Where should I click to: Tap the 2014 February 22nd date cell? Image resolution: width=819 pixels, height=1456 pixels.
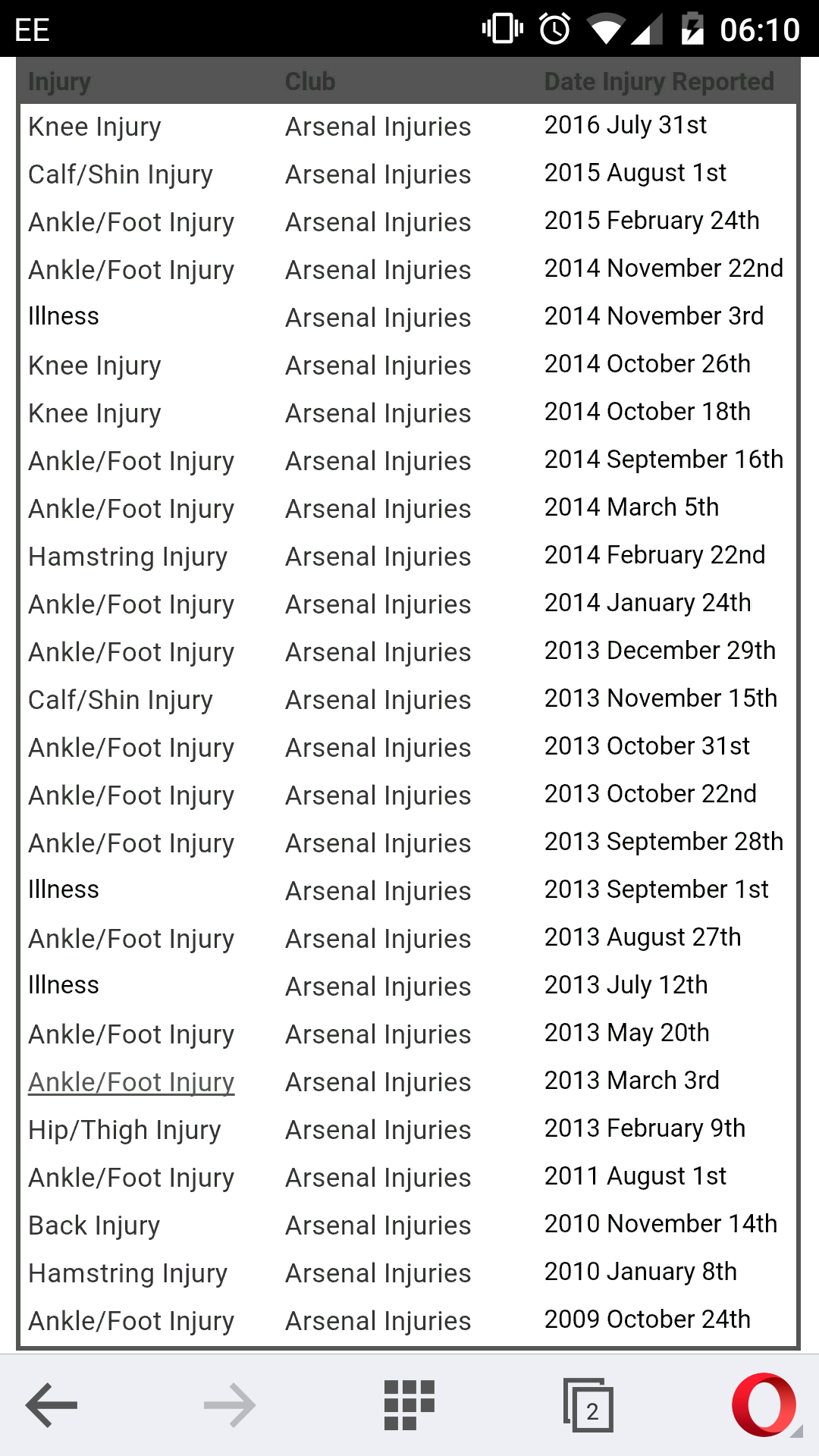(x=654, y=555)
